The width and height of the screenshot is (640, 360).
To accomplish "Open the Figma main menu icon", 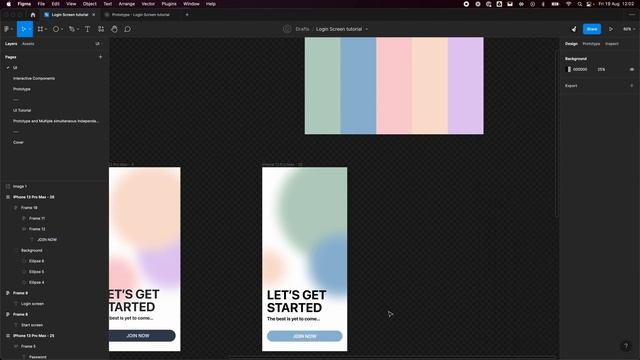I will 8,29.
